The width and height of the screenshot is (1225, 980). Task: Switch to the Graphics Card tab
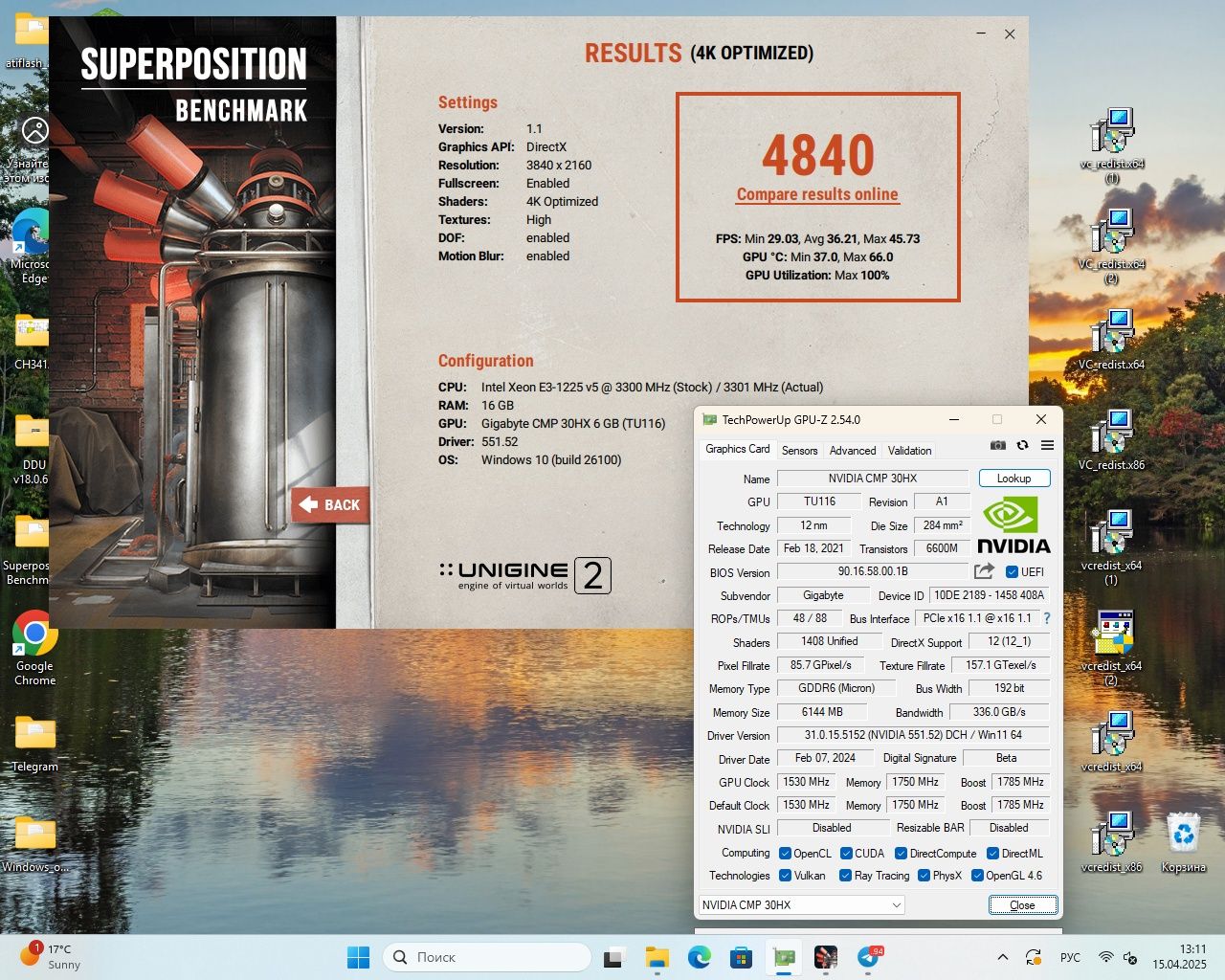click(x=737, y=449)
